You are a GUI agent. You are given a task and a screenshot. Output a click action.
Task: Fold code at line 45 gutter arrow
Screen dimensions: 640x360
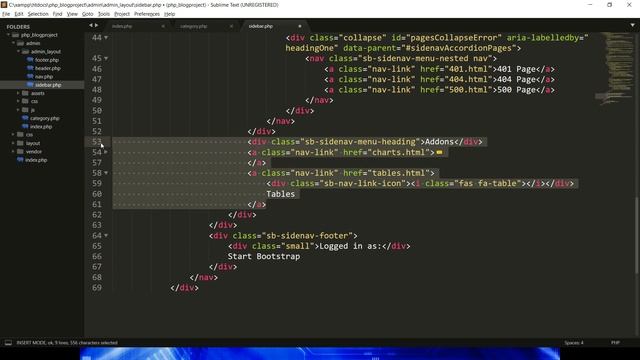(106, 58)
